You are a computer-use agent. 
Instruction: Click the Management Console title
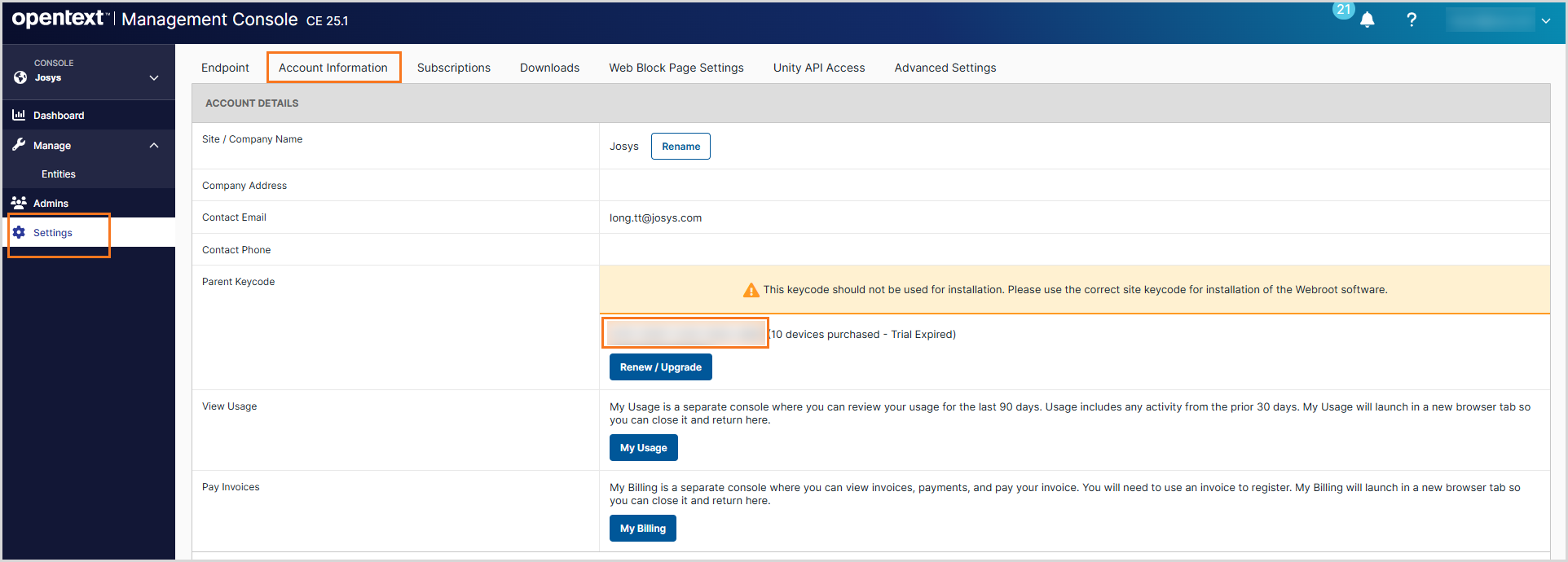(209, 20)
